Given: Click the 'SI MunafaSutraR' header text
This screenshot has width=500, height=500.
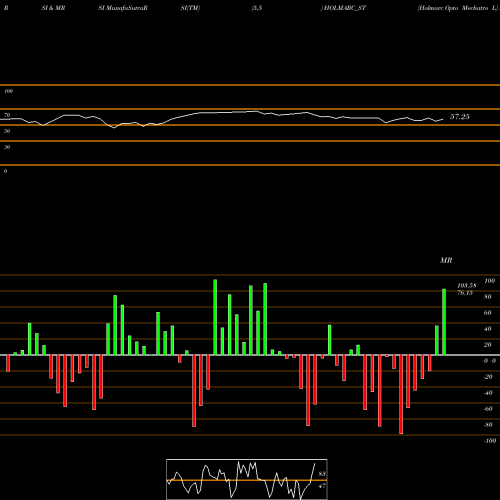Looking at the screenshot, I should pos(123,8).
